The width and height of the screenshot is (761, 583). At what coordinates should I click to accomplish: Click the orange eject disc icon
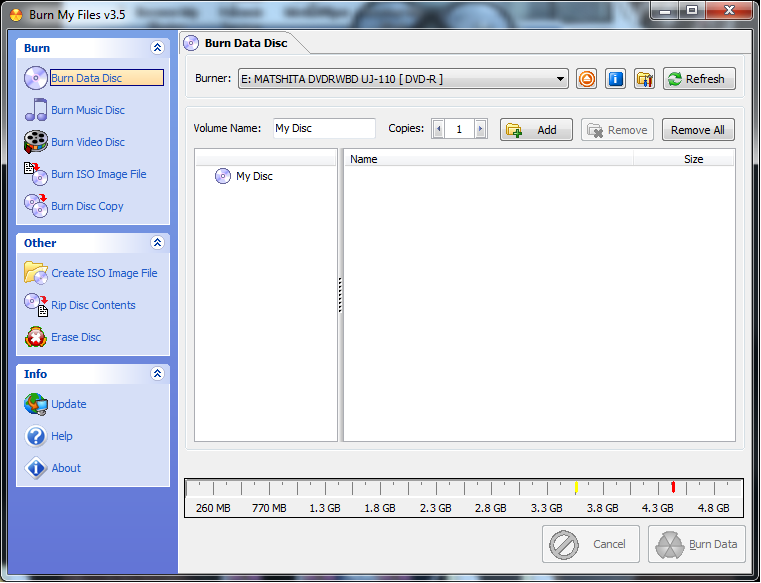(586, 79)
